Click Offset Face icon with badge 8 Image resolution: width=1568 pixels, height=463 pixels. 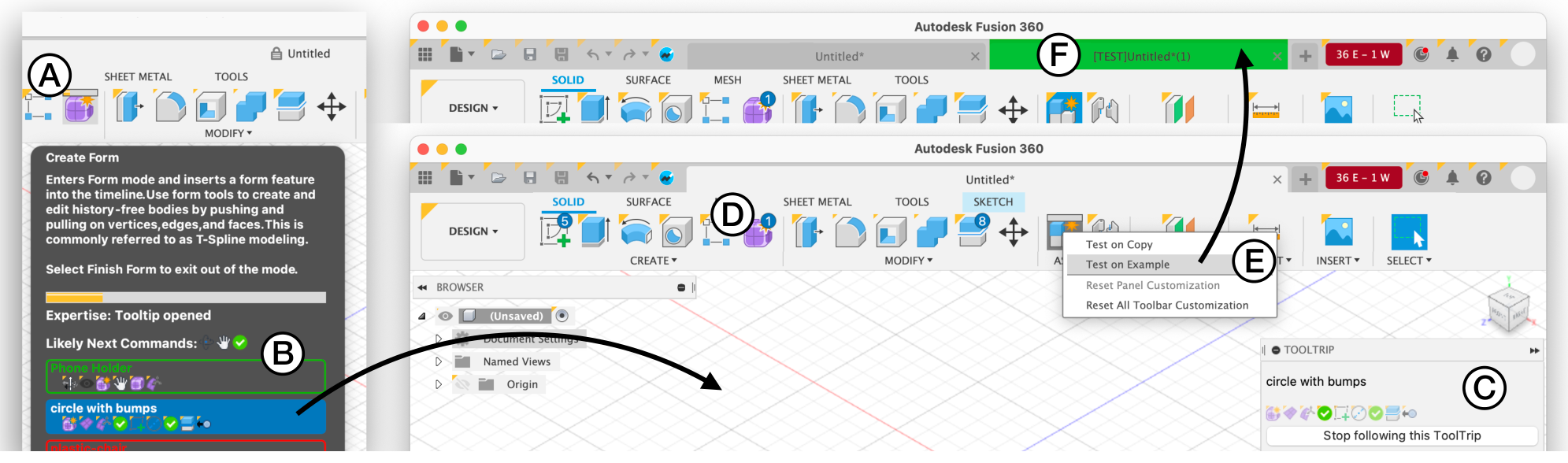pyautogui.click(x=972, y=231)
